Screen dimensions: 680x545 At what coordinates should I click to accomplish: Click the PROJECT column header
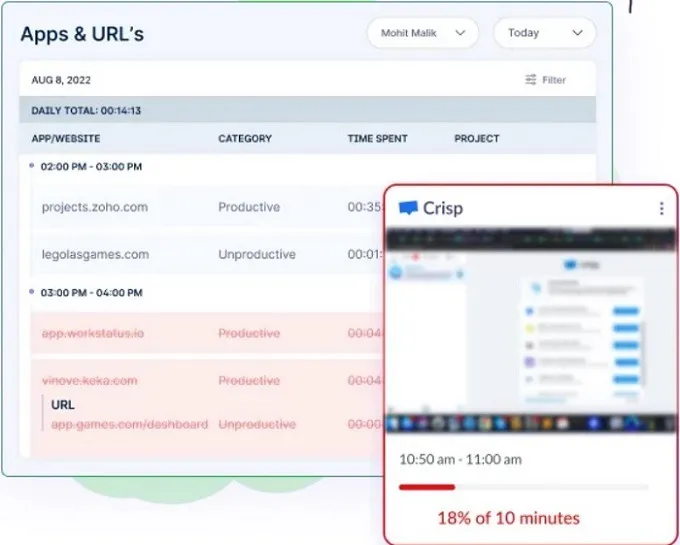click(x=477, y=138)
